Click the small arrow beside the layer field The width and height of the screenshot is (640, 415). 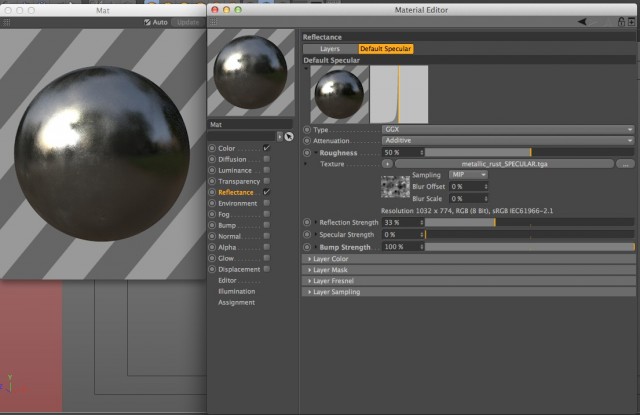(x=280, y=136)
